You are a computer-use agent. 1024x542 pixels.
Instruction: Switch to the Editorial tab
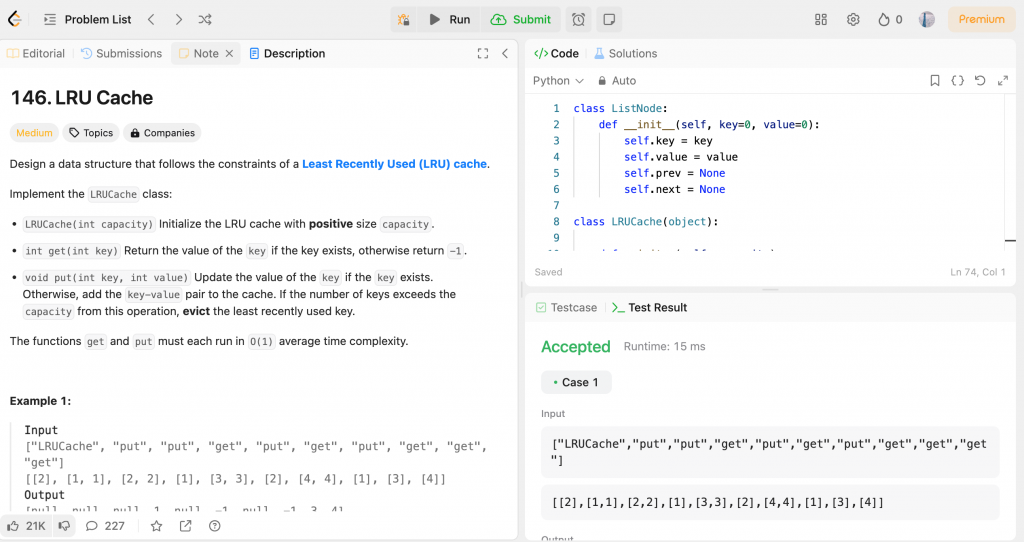[x=36, y=54]
